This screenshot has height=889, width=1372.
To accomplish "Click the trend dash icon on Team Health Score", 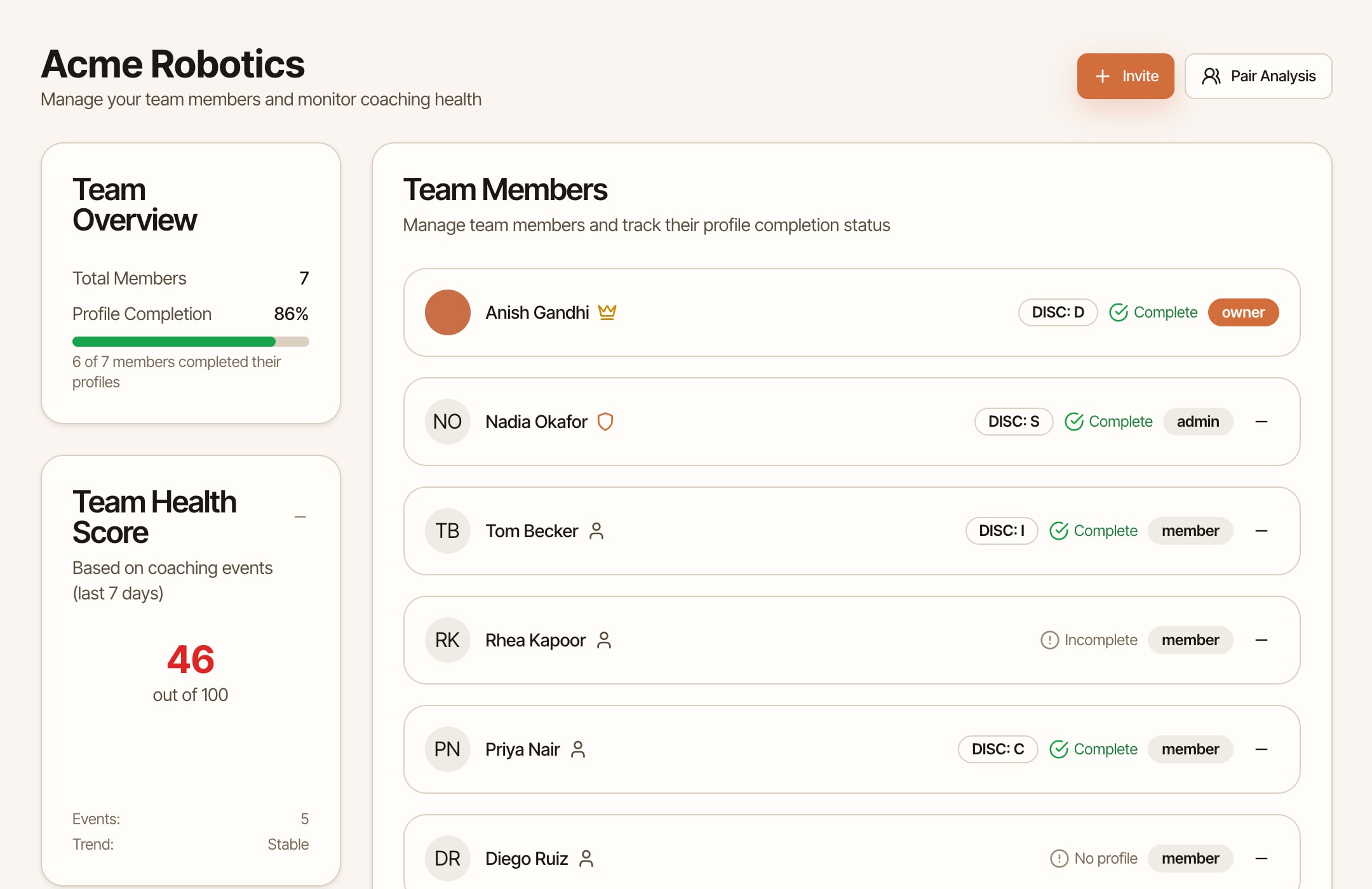I will pos(300,517).
